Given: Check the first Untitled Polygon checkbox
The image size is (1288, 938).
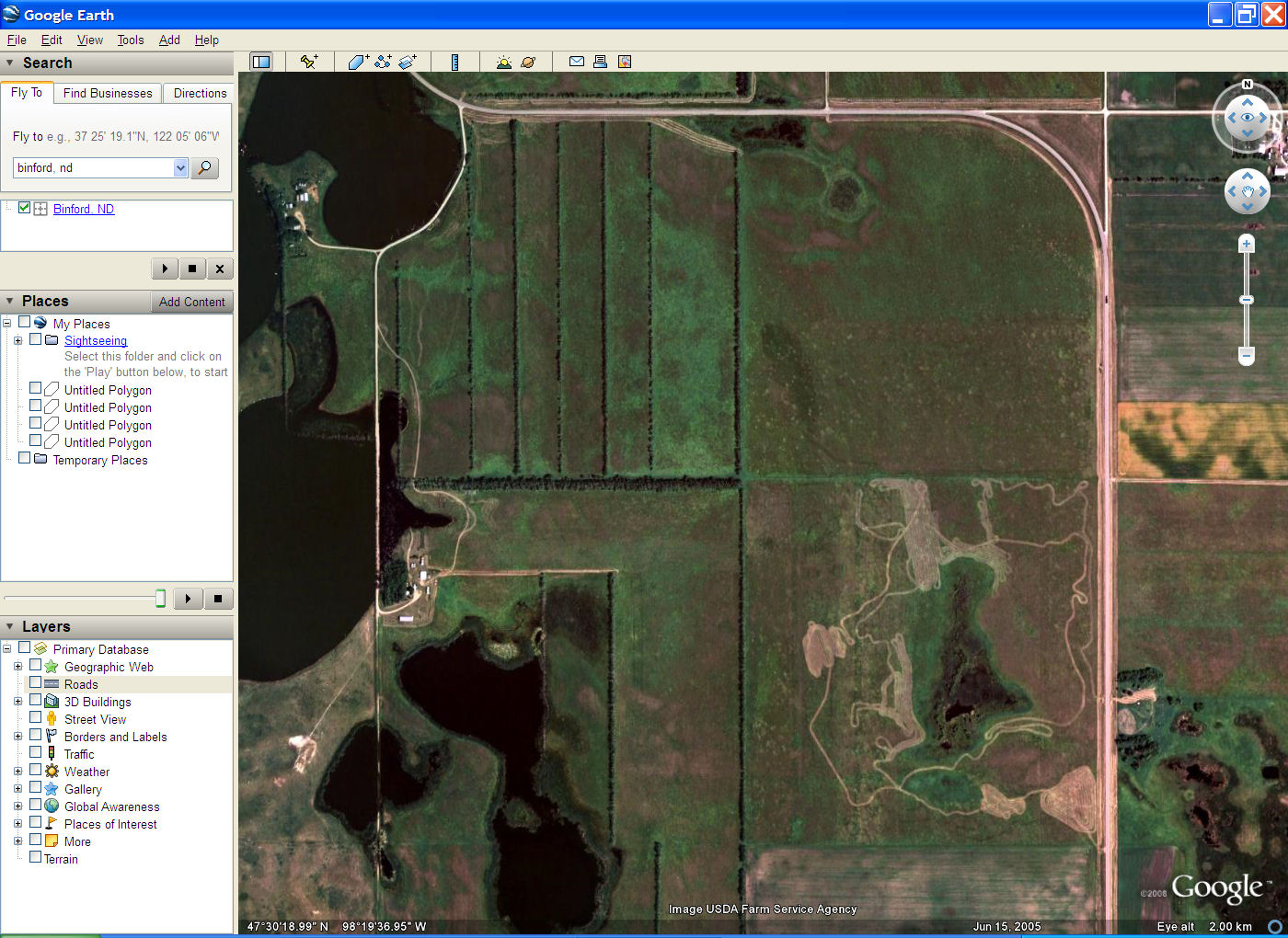Looking at the screenshot, I should (x=36, y=389).
